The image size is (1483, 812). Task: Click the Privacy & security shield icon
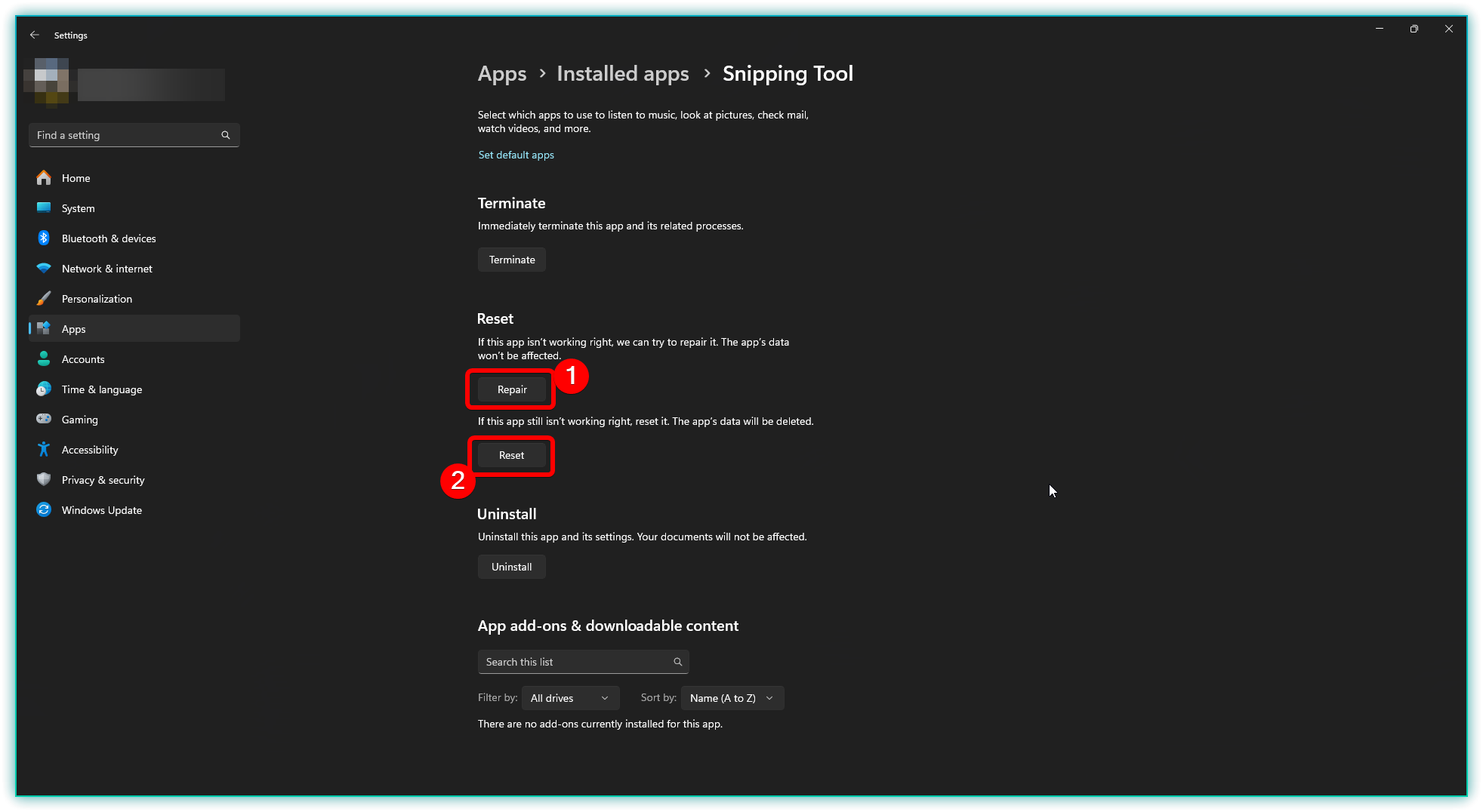[44, 480]
